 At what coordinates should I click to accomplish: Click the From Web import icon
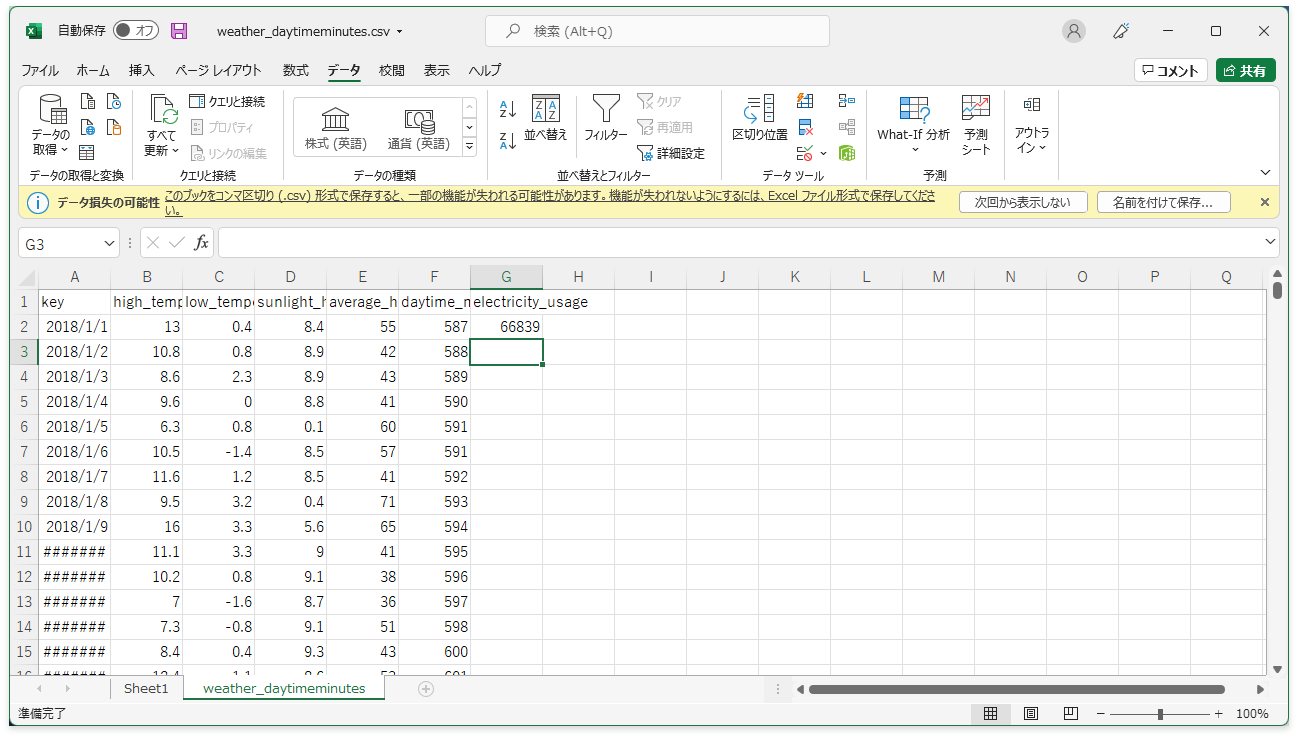[x=88, y=127]
